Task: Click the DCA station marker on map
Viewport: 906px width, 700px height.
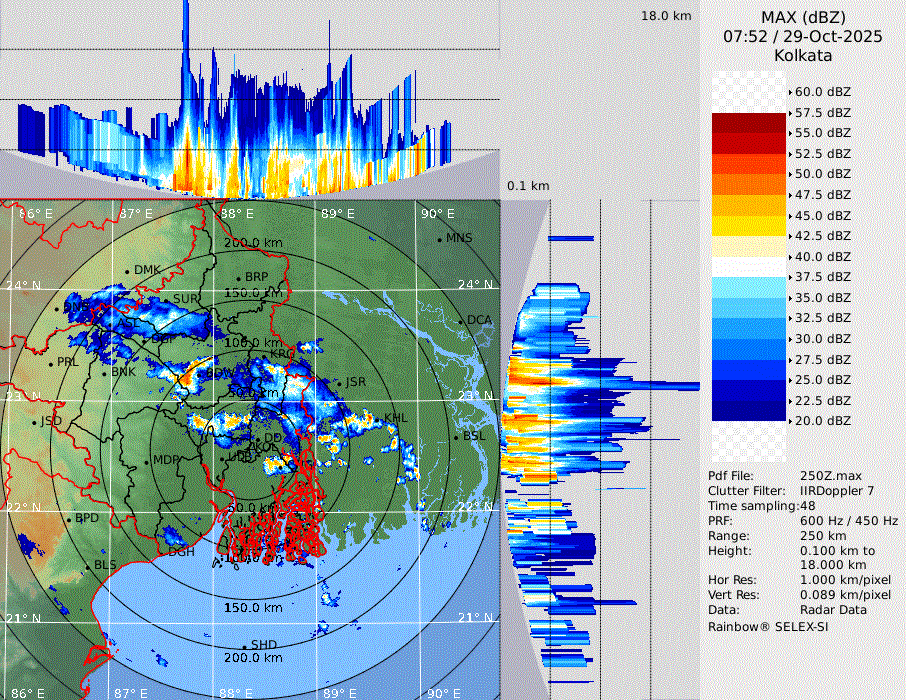Action: click(462, 321)
